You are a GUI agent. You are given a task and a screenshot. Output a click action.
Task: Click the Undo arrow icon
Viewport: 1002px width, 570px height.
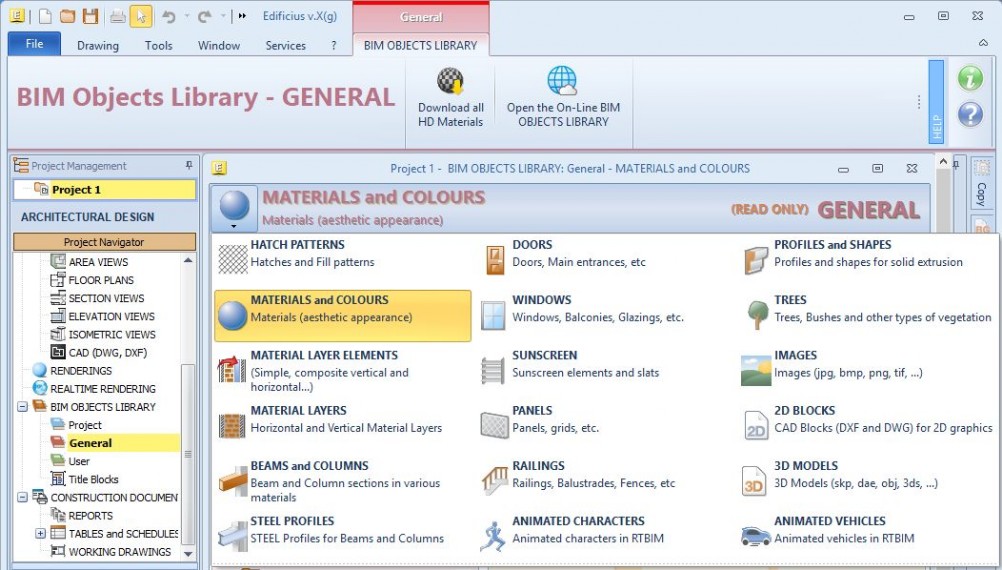click(x=169, y=16)
